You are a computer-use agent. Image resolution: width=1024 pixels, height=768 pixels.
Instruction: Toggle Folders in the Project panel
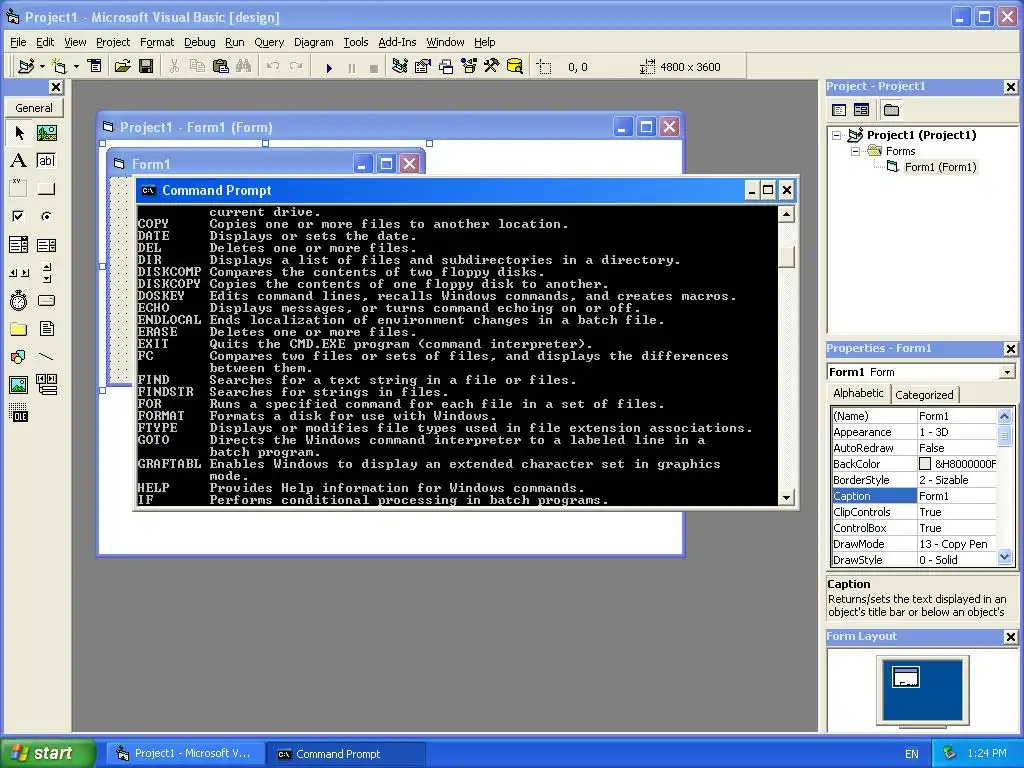pyautogui.click(x=891, y=110)
